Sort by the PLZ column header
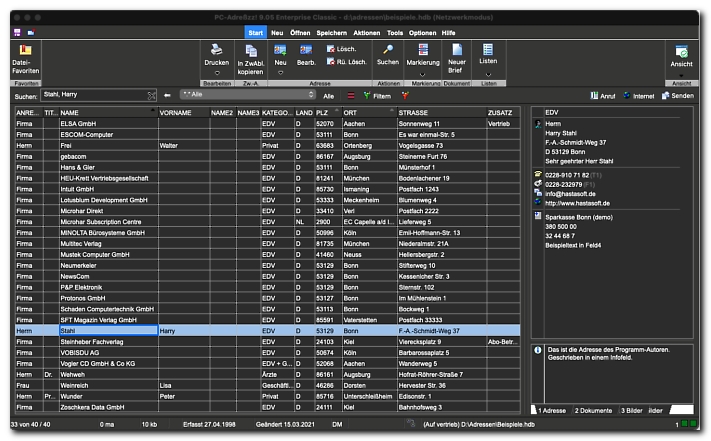The width and height of the screenshot is (711, 441). 327,112
